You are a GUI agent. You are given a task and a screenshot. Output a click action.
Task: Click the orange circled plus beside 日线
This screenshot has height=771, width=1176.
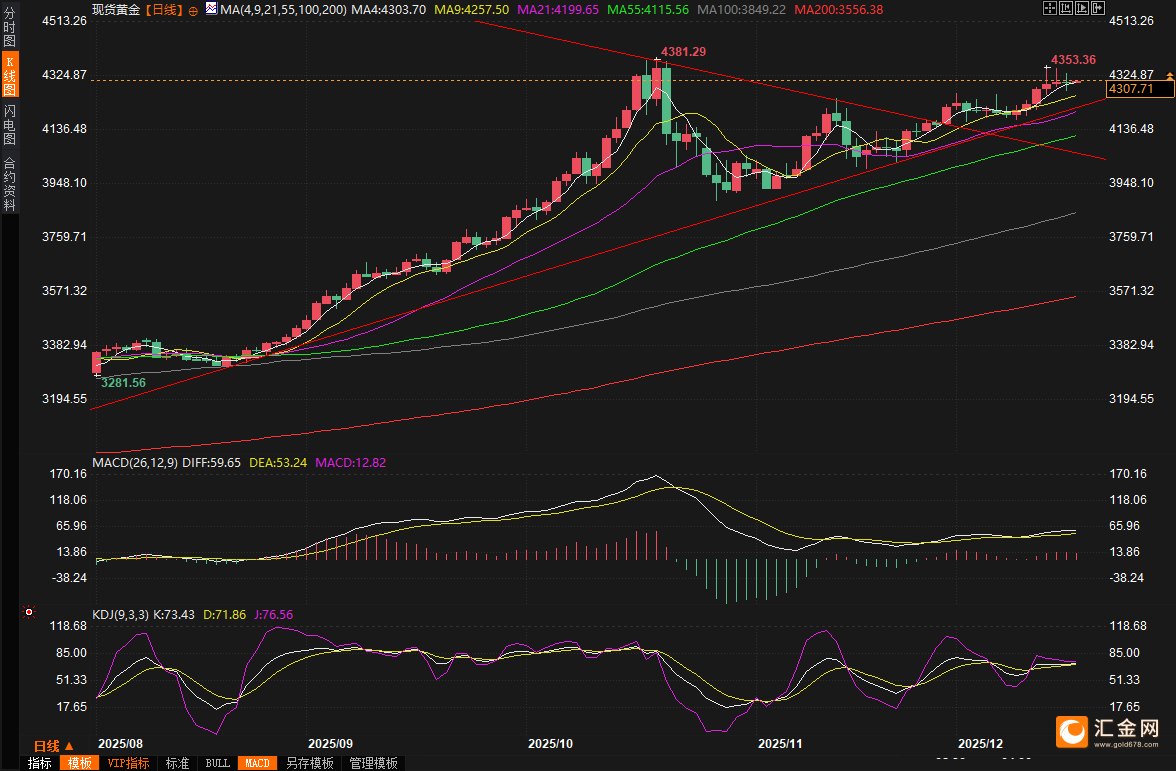pyautogui.click(x=192, y=10)
